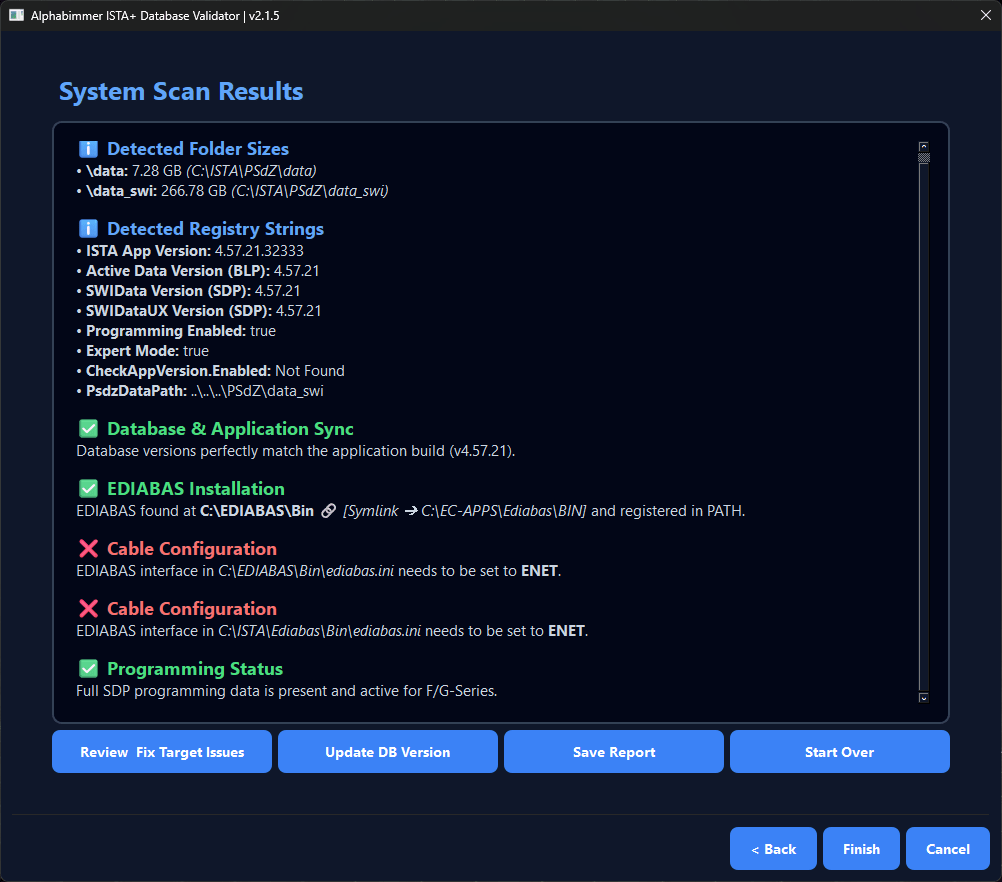Select the Programming Enabled: true line
This screenshot has height=882, width=1002.
(176, 331)
